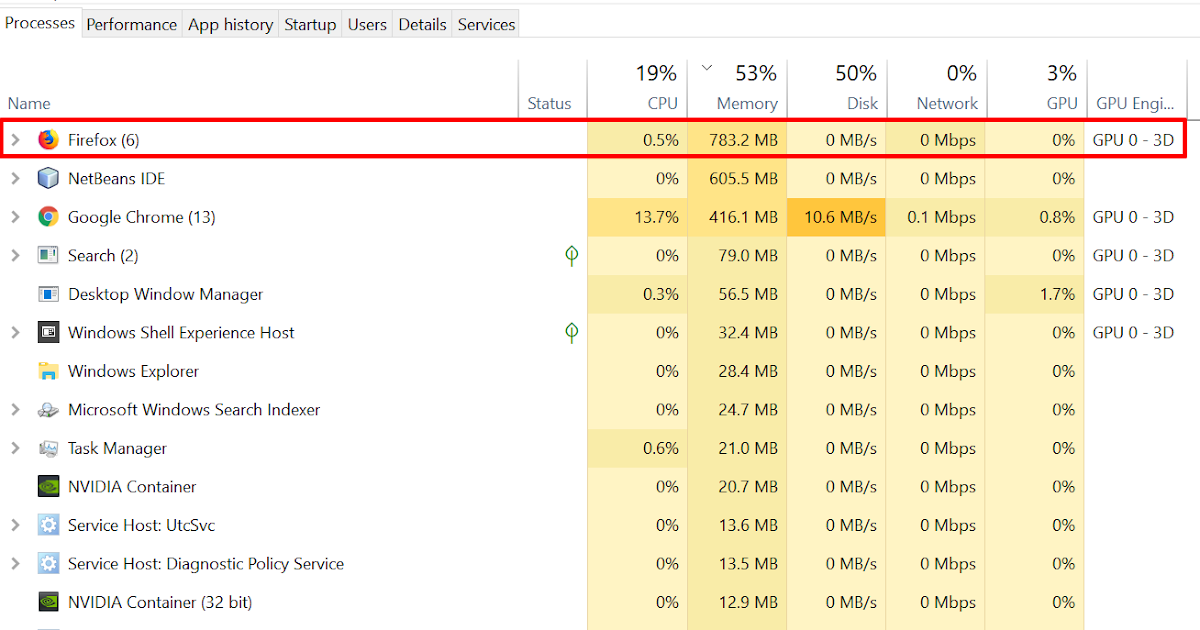This screenshot has height=630, width=1200.
Task: Click the Task Manager icon
Action: pyautogui.click(x=47, y=448)
